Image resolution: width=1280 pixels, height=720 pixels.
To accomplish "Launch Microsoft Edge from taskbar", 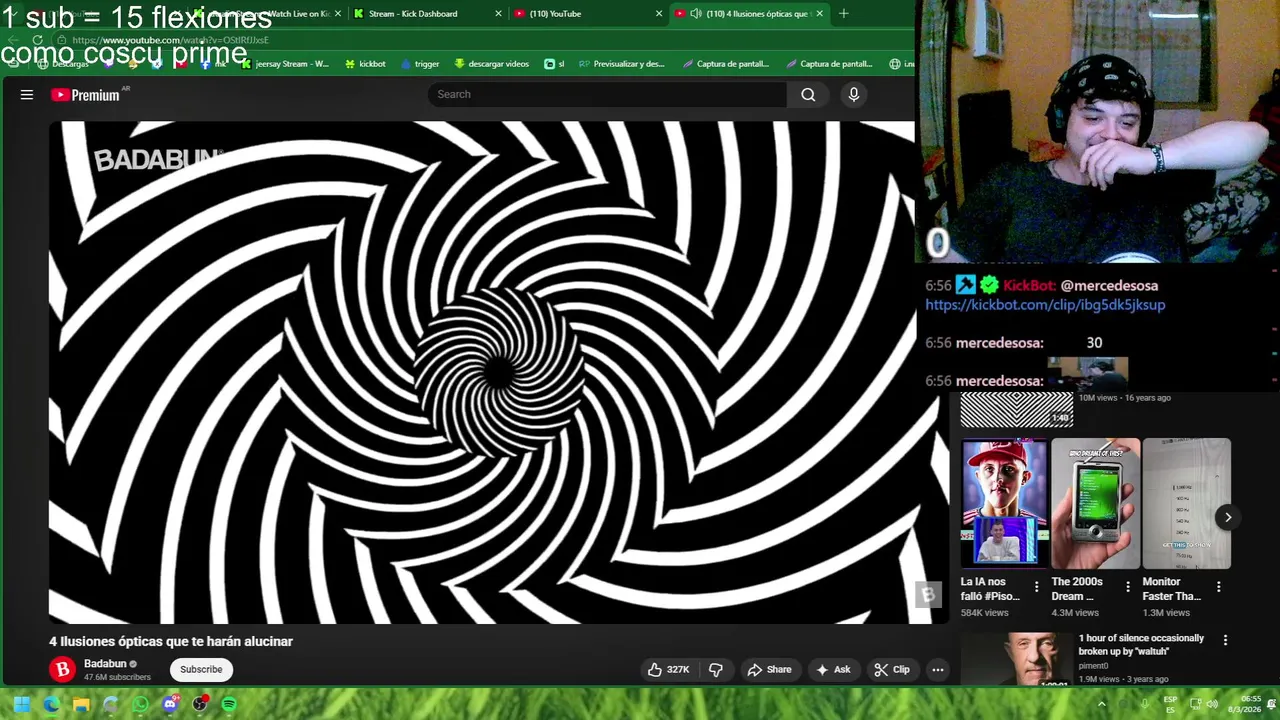I will (51, 704).
